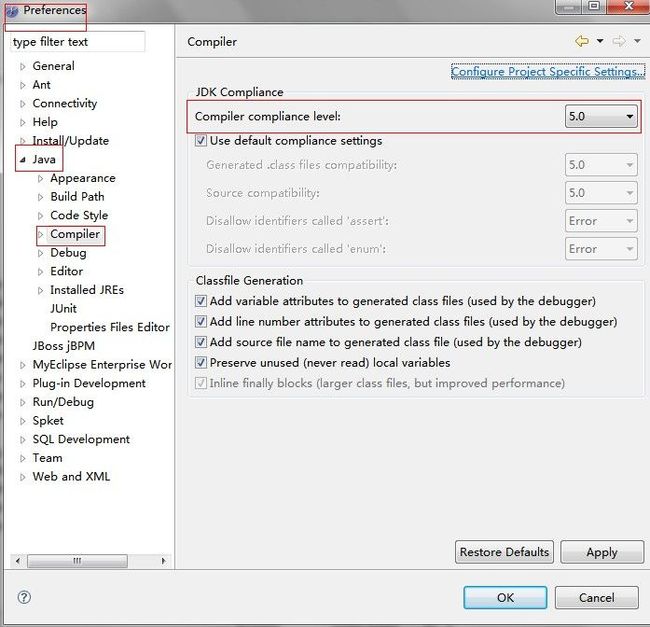Click the type filter text field
The width and height of the screenshot is (650, 627).
coord(77,42)
